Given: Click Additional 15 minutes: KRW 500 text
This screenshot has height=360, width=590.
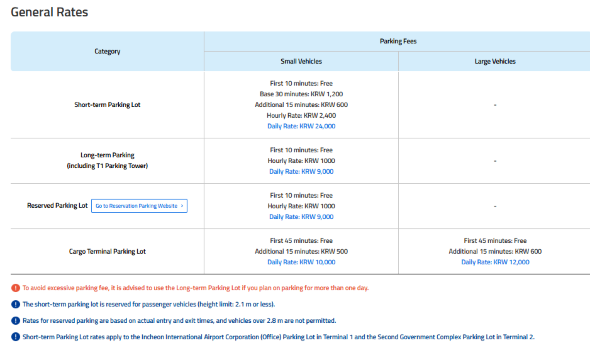Looking at the screenshot, I should [301, 251].
